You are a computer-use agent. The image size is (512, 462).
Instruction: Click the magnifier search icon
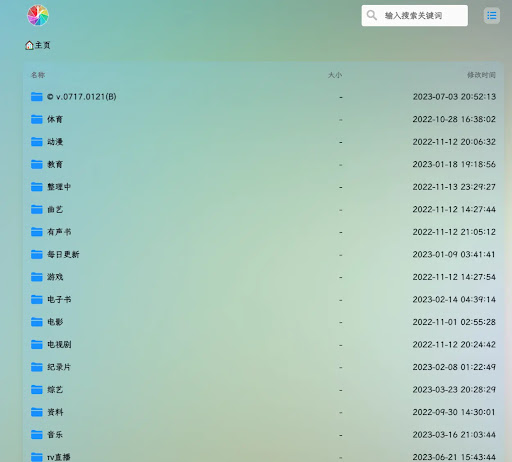click(x=371, y=15)
